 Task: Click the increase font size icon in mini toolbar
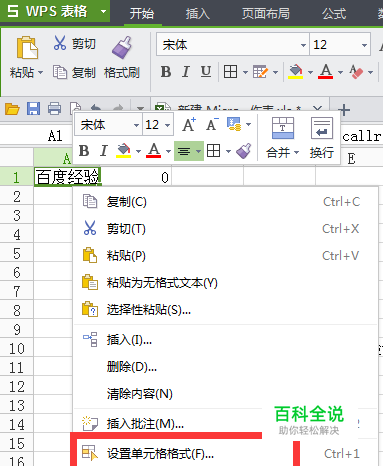(189, 125)
